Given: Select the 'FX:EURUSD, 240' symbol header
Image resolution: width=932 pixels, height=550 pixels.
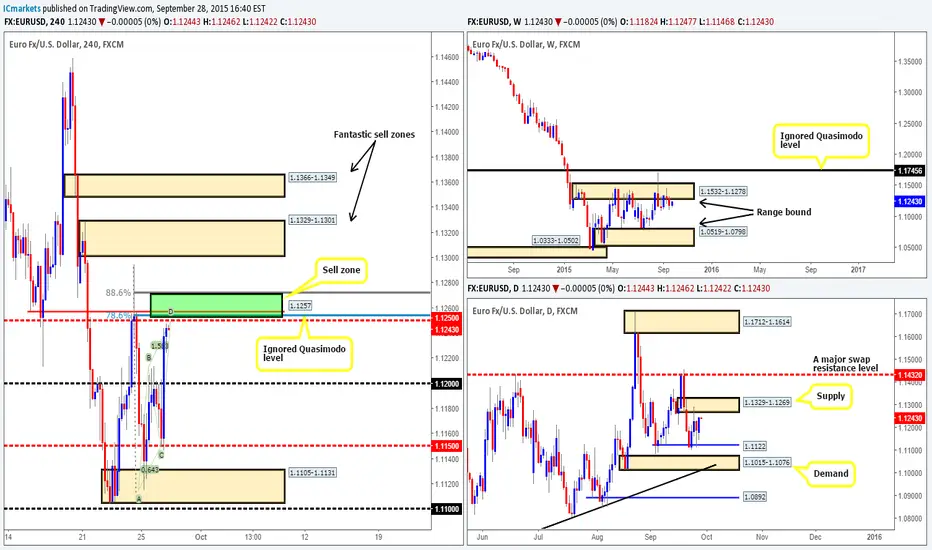Looking at the screenshot, I should tap(34, 22).
